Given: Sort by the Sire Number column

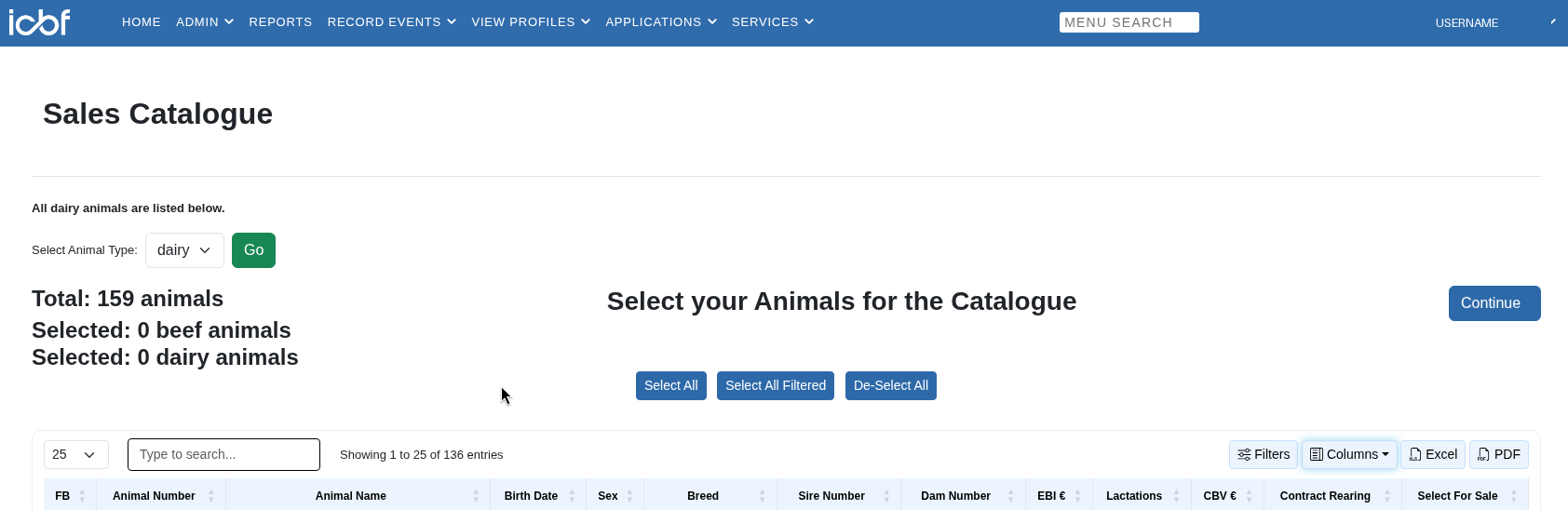Looking at the screenshot, I should point(839,496).
